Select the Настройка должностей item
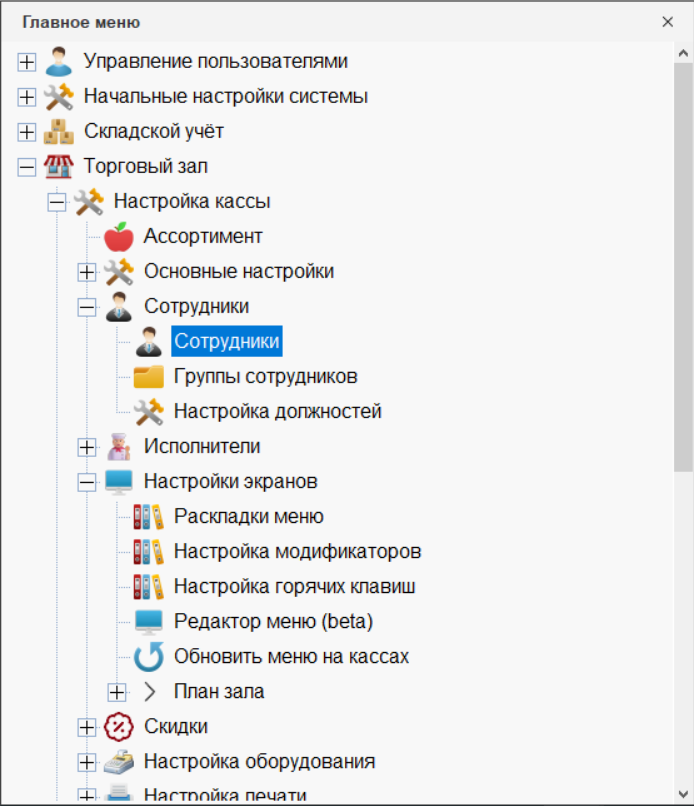Image resolution: width=694 pixels, height=806 pixels. tap(277, 412)
